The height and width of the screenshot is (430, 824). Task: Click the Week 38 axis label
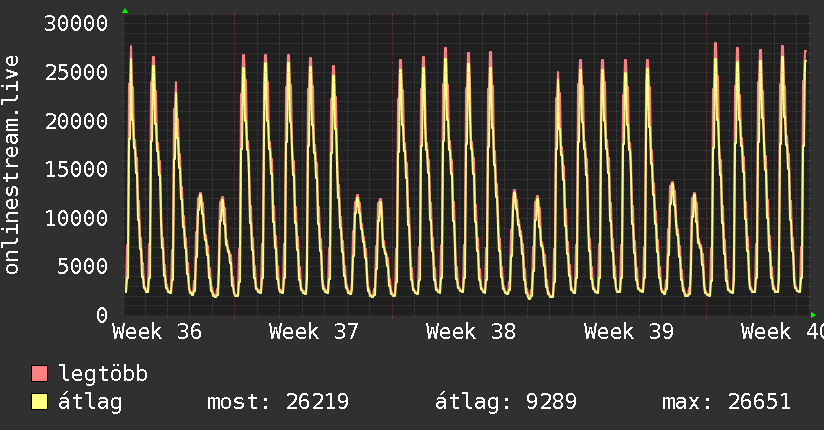pos(471,332)
